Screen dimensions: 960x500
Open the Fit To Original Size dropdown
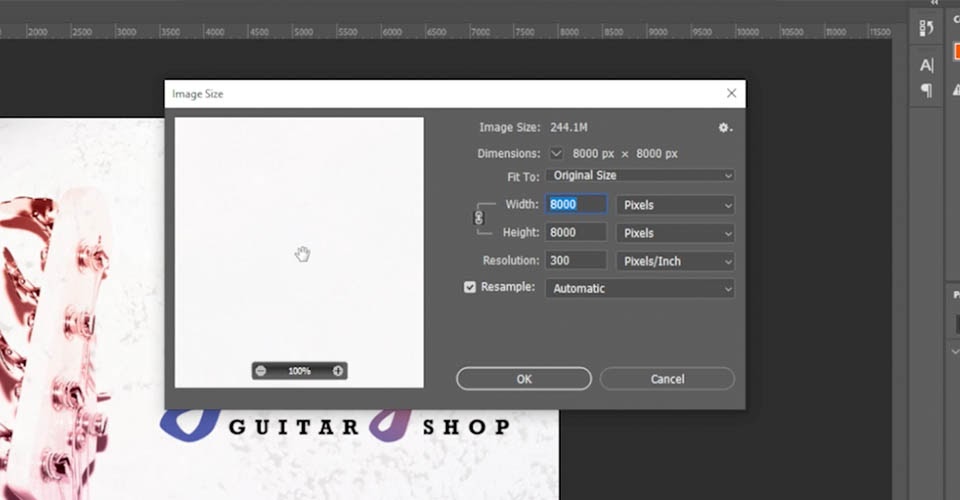click(640, 176)
